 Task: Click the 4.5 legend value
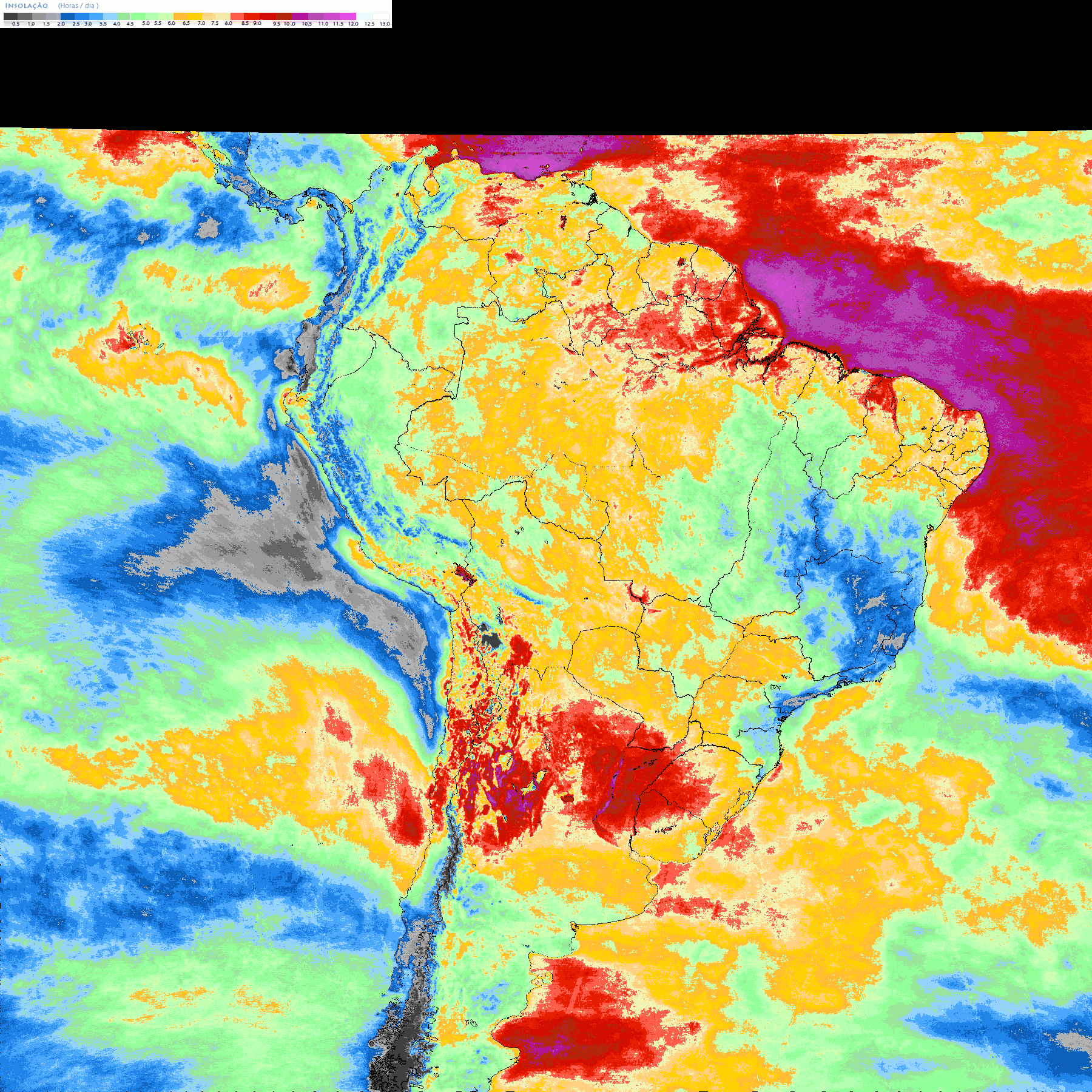(x=130, y=24)
